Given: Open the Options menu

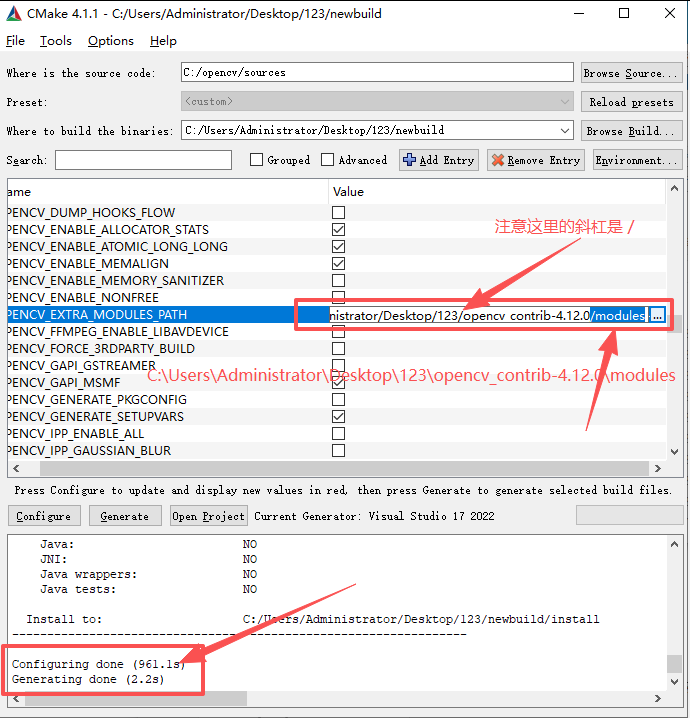Looking at the screenshot, I should click(x=111, y=41).
